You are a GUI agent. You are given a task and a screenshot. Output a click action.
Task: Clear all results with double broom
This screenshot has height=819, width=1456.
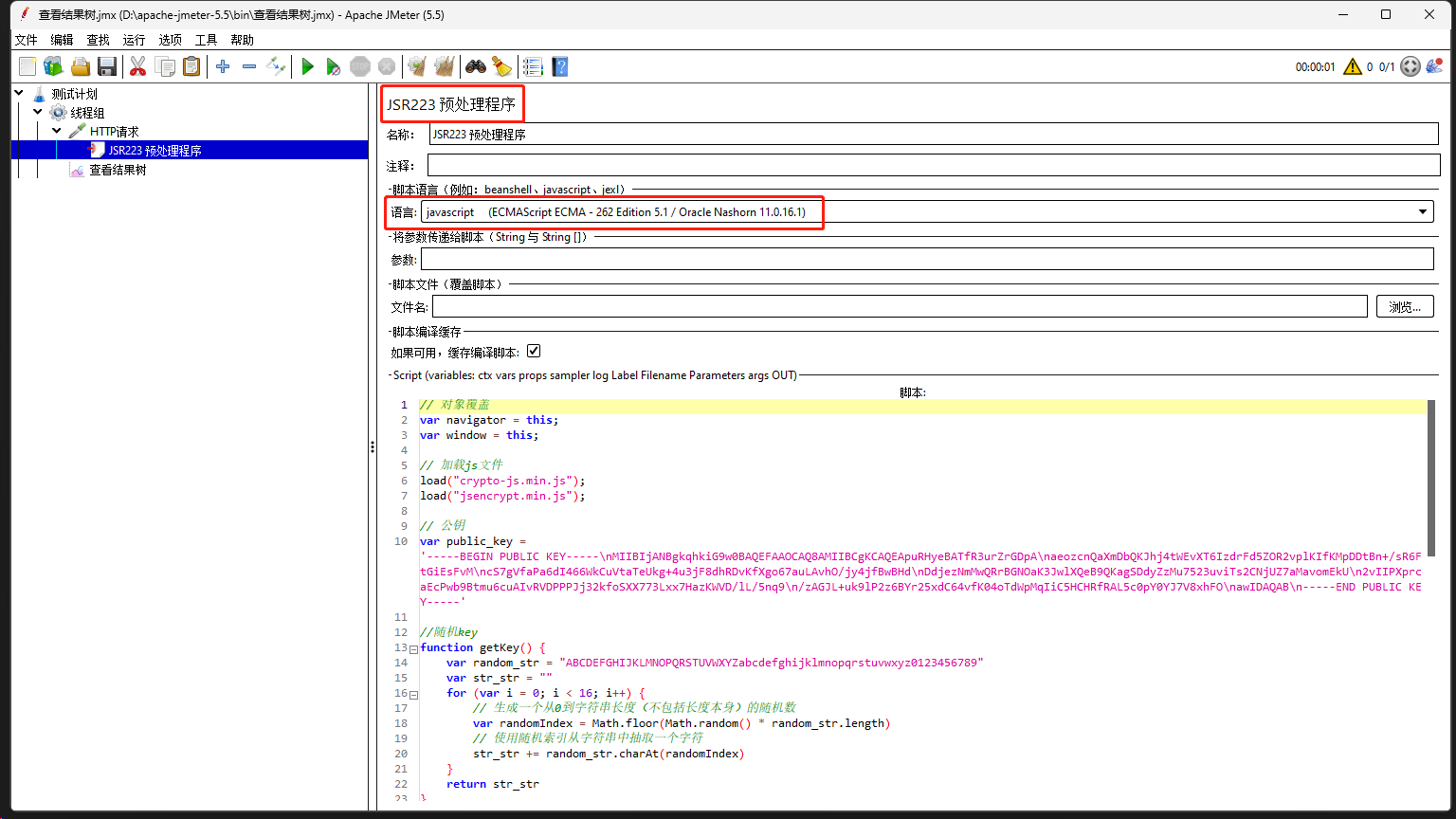pos(444,66)
